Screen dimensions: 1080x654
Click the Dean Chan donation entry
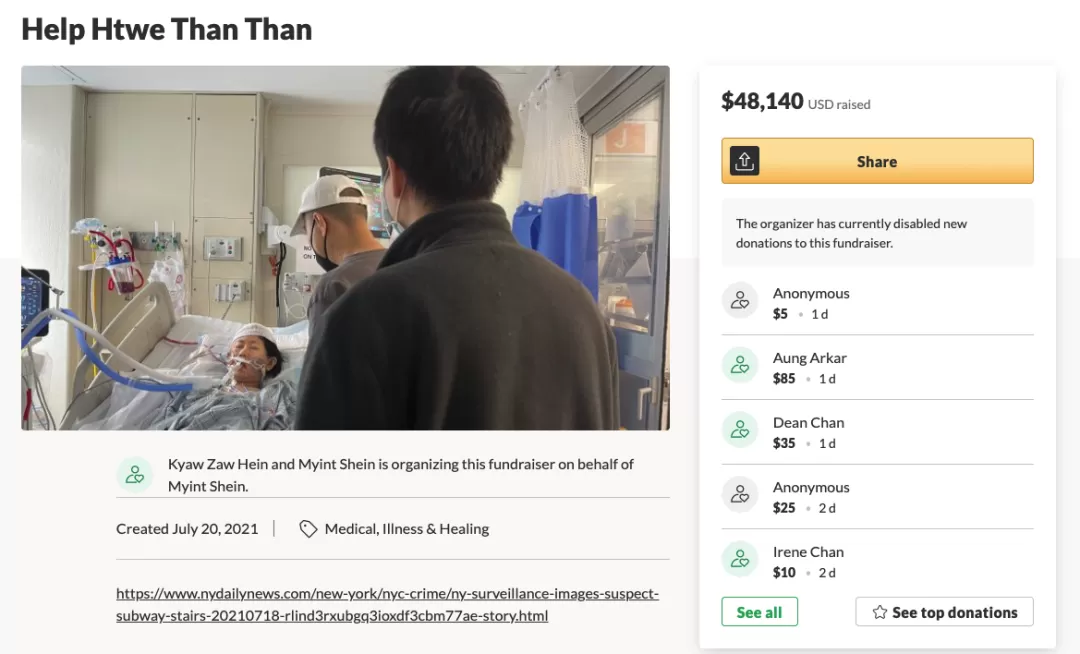pos(878,432)
